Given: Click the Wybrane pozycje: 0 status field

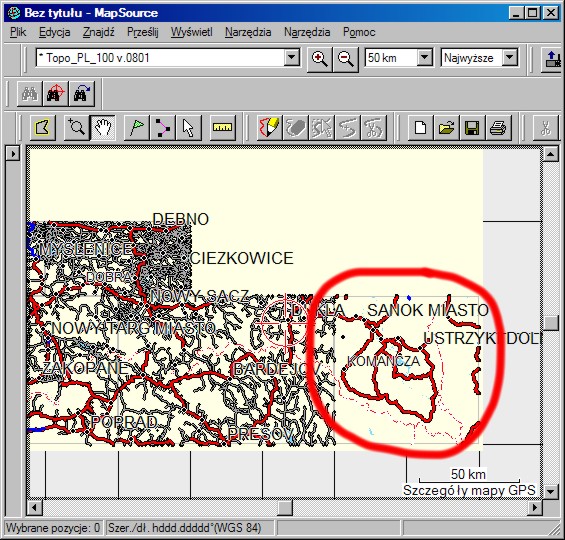Looking at the screenshot, I should tap(53, 528).
